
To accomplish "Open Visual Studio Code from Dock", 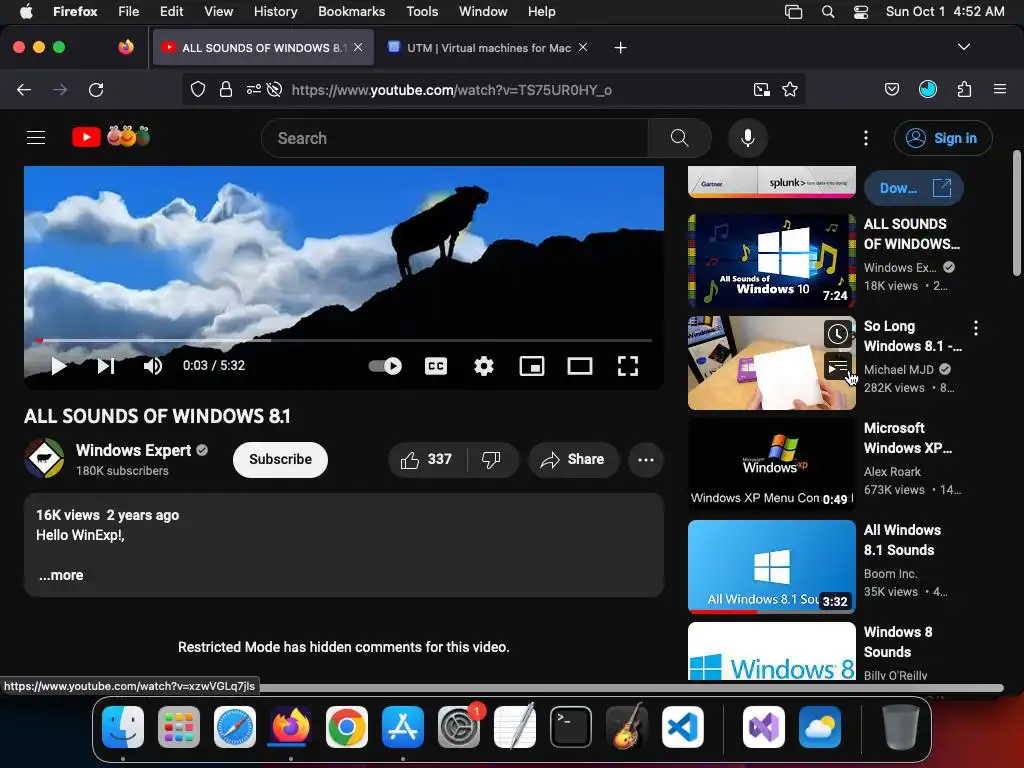I will pyautogui.click(x=682, y=727).
